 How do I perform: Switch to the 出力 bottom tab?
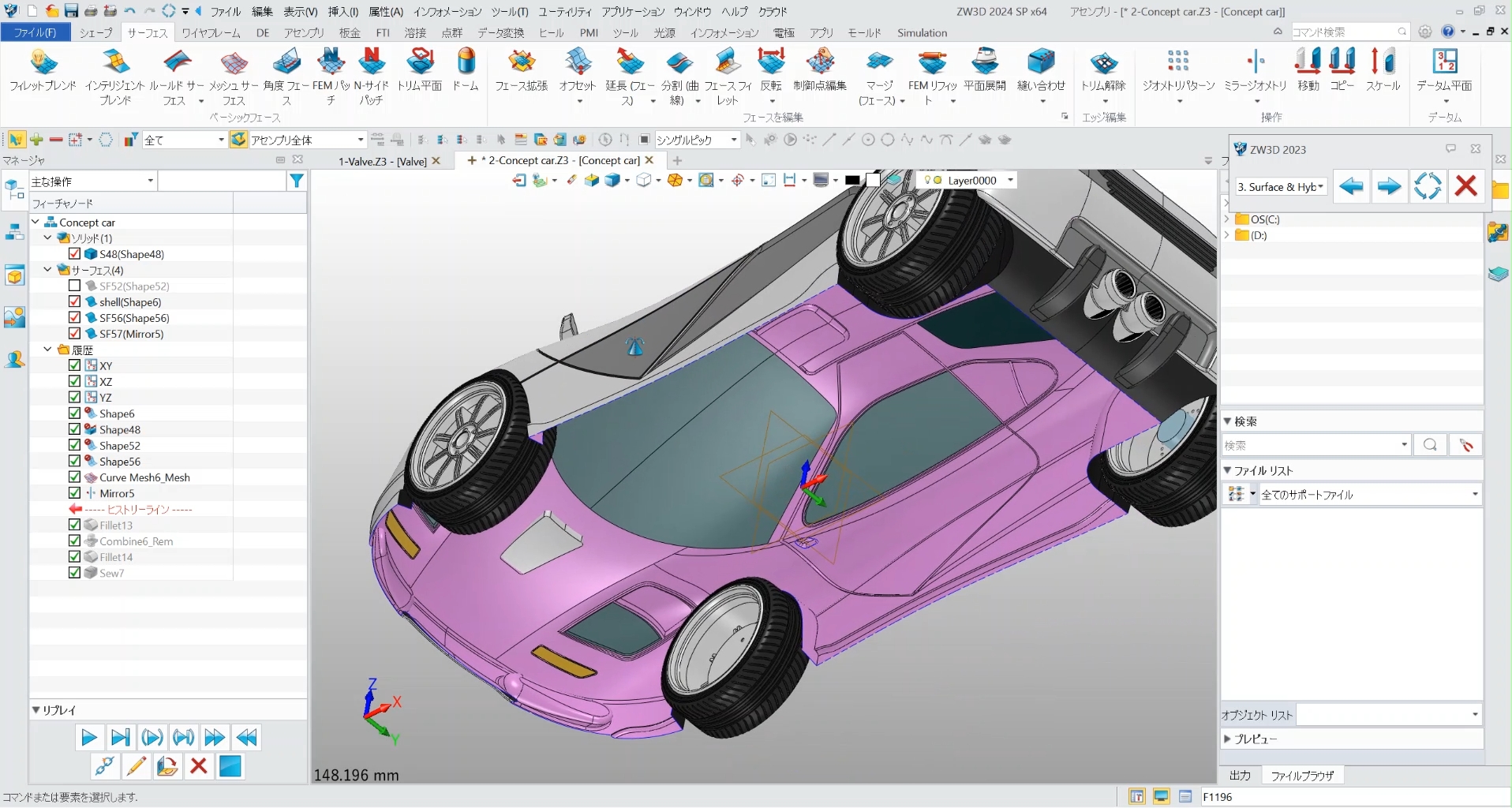[x=1240, y=776]
